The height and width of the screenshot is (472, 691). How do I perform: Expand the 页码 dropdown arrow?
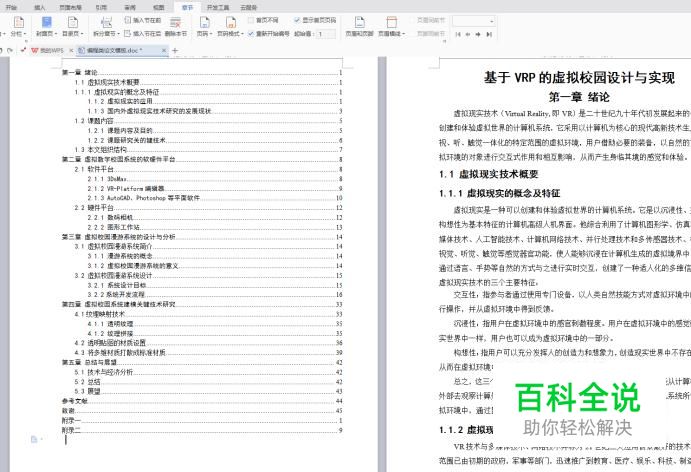[212, 34]
